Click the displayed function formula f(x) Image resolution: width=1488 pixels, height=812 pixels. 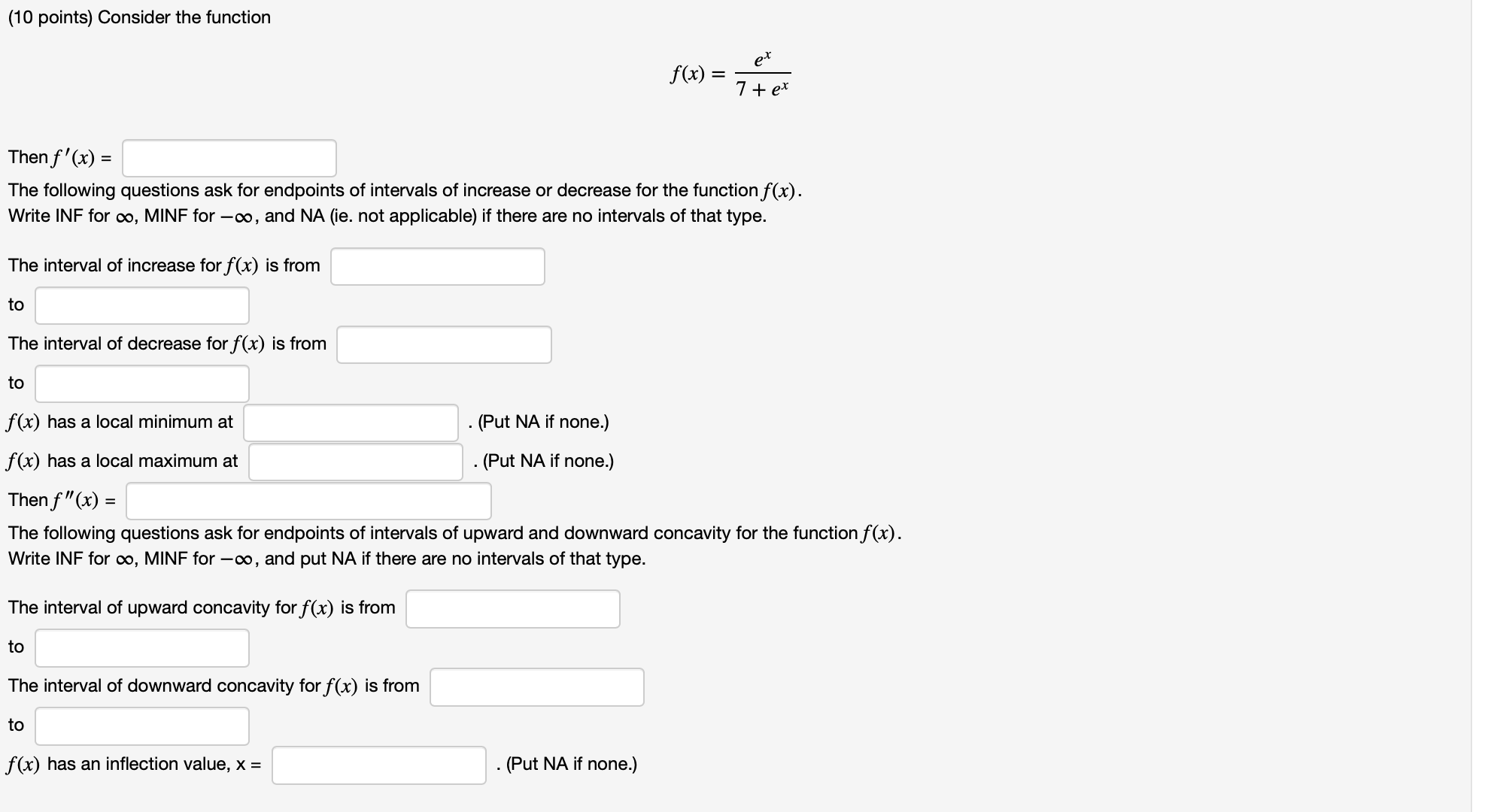coord(728,74)
